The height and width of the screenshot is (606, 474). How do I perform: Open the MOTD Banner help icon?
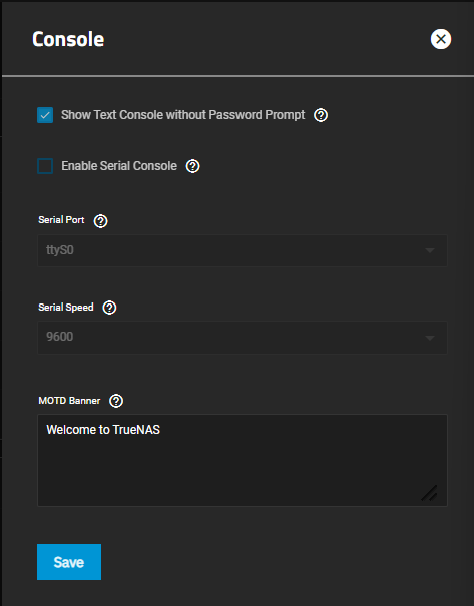click(116, 401)
